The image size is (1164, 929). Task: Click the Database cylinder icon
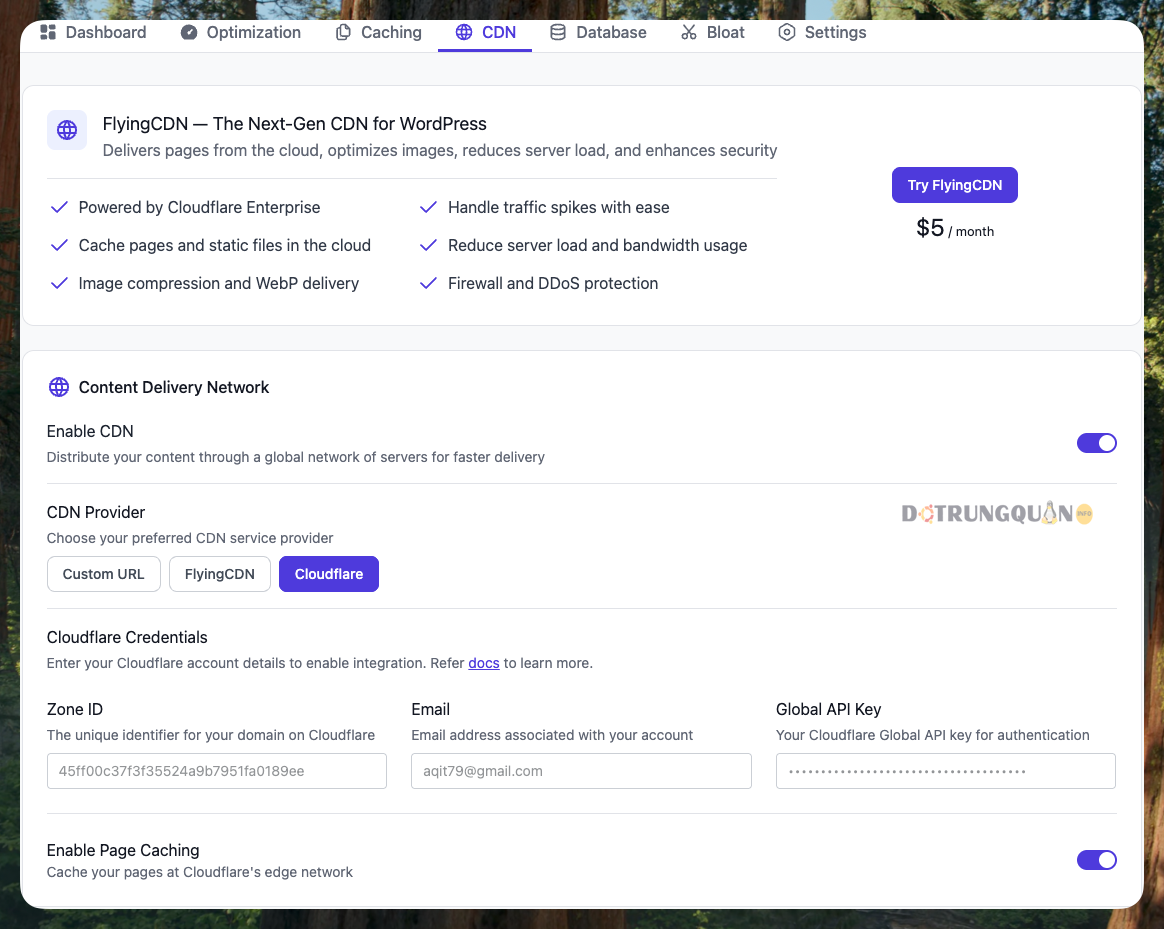pyautogui.click(x=558, y=32)
